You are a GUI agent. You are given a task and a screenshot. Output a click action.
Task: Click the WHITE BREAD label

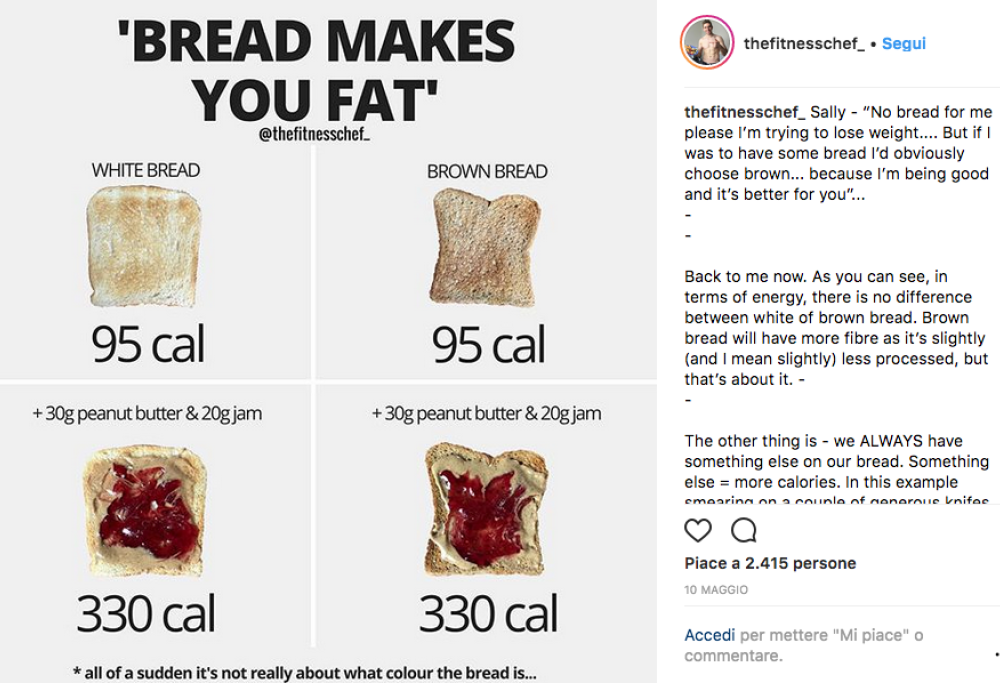click(146, 171)
